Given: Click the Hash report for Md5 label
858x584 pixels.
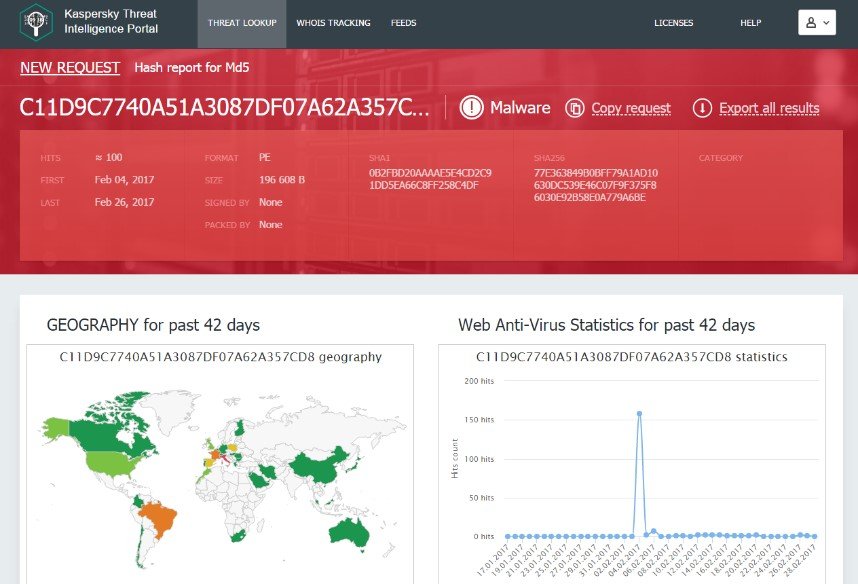Looking at the screenshot, I should tap(192, 67).
